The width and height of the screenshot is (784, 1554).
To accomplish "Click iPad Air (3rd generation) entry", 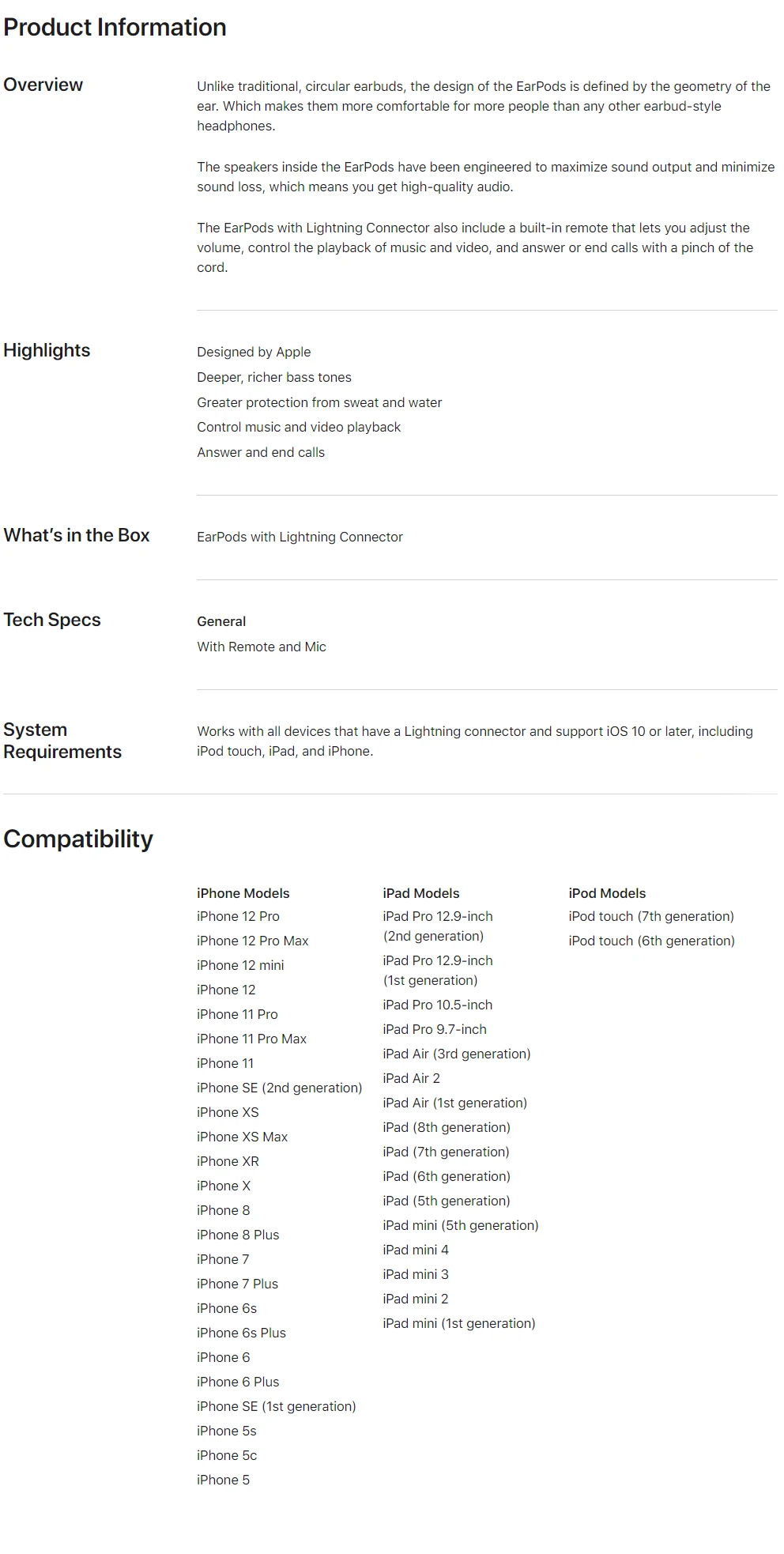I will click(456, 1054).
